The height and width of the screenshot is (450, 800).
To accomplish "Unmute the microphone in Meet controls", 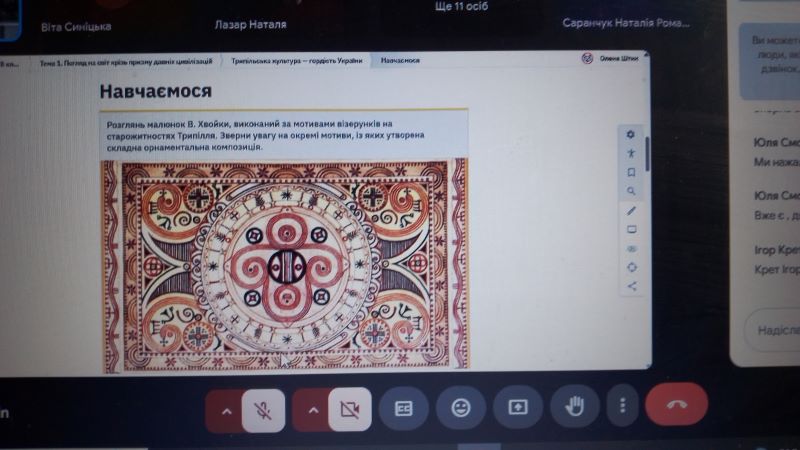I will tap(263, 410).
